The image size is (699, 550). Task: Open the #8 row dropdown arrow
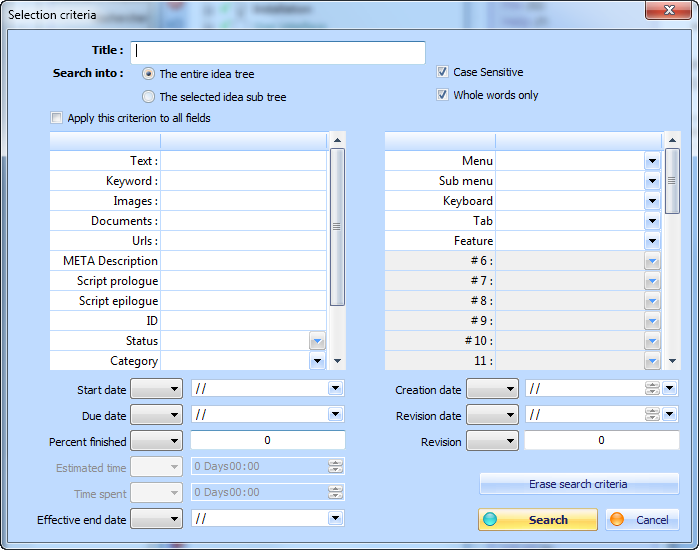[652, 301]
